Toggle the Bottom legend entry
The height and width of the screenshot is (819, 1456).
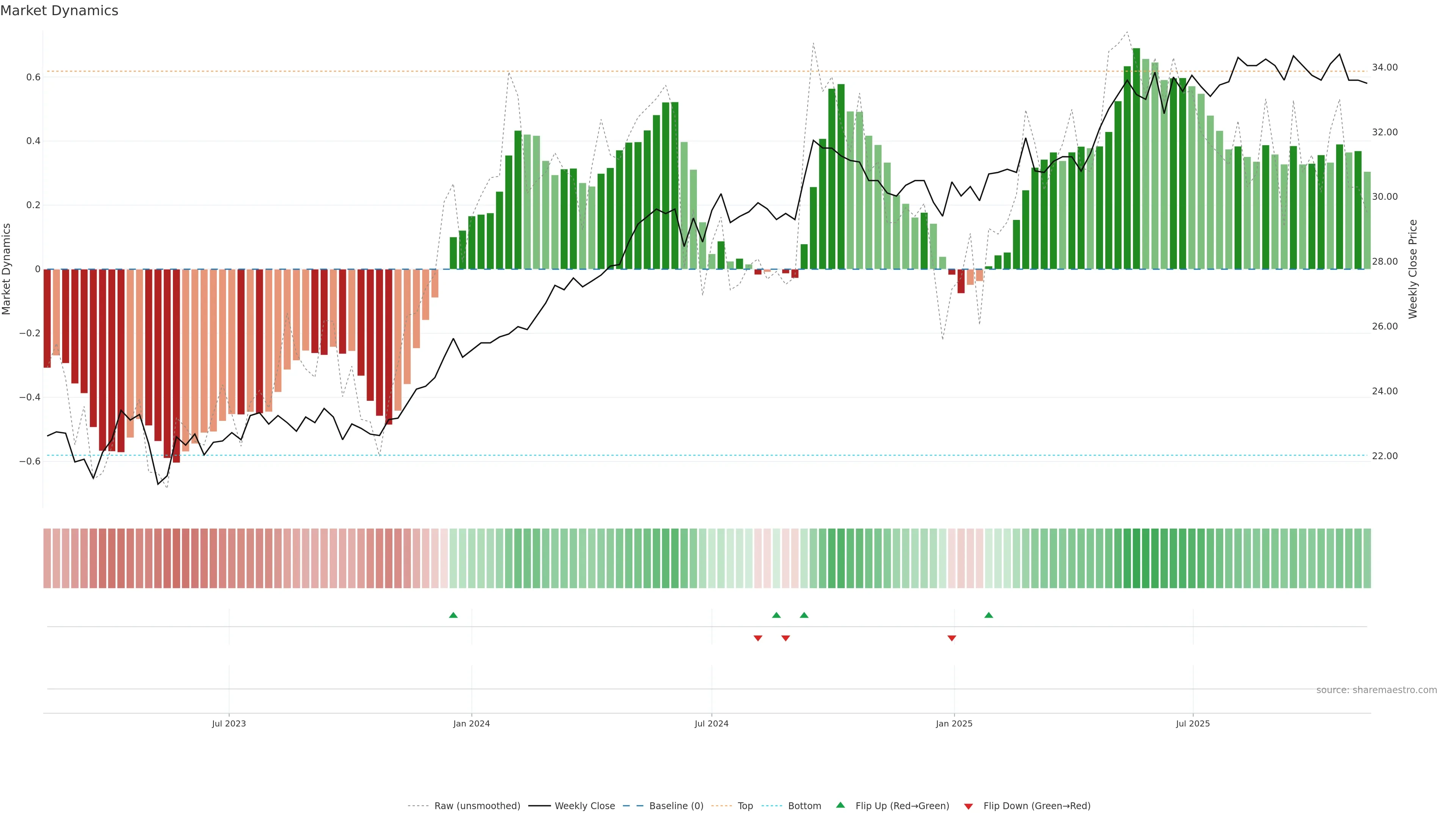pos(804,806)
